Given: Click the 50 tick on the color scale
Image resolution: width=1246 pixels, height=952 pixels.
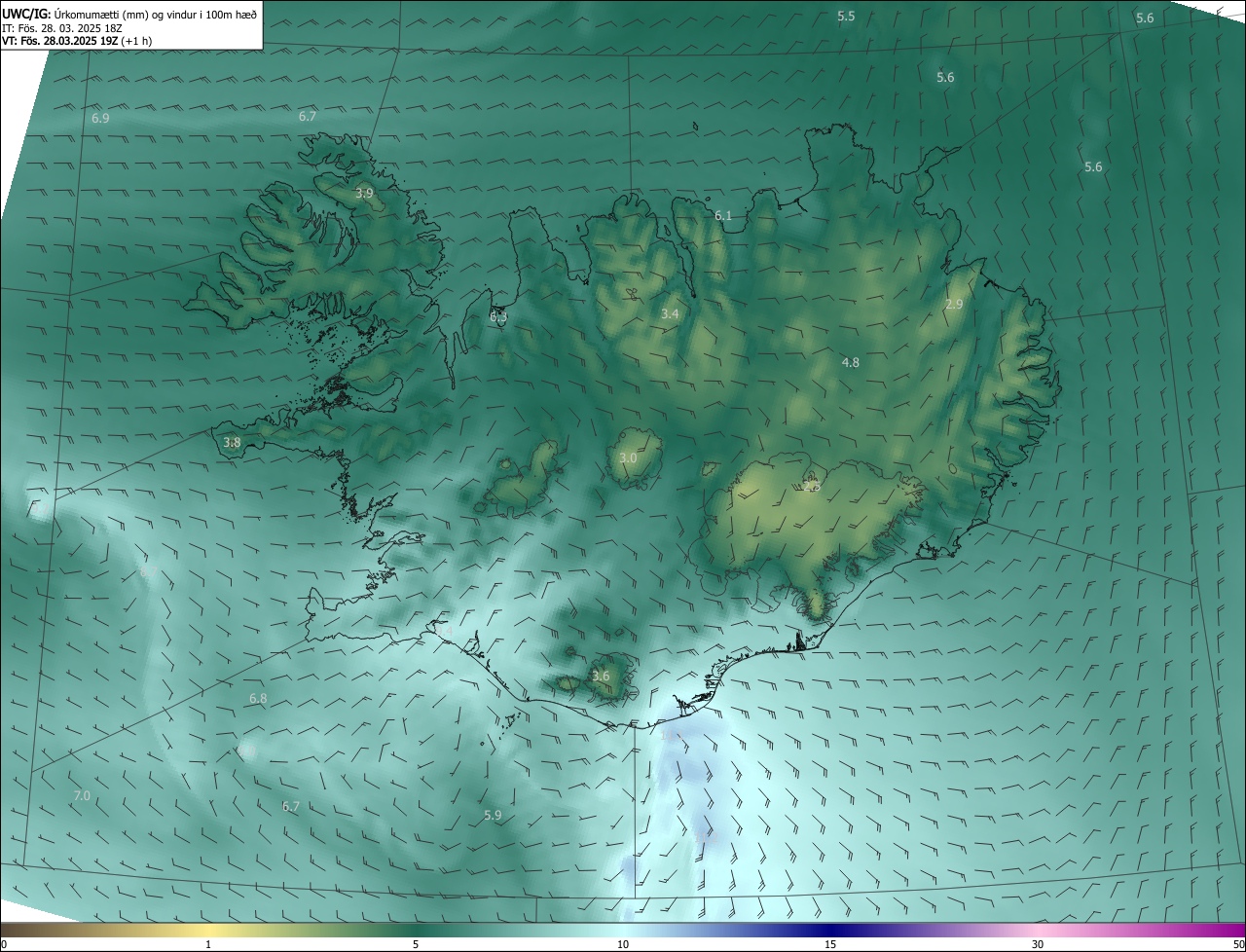Looking at the screenshot, I should (x=1238, y=944).
